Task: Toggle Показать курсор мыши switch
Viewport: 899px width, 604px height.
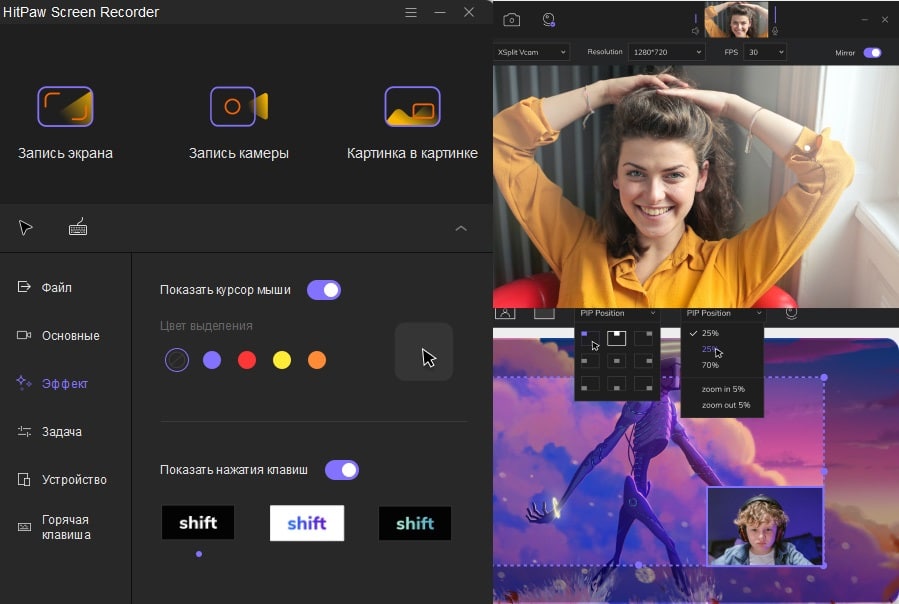Action: [324, 290]
